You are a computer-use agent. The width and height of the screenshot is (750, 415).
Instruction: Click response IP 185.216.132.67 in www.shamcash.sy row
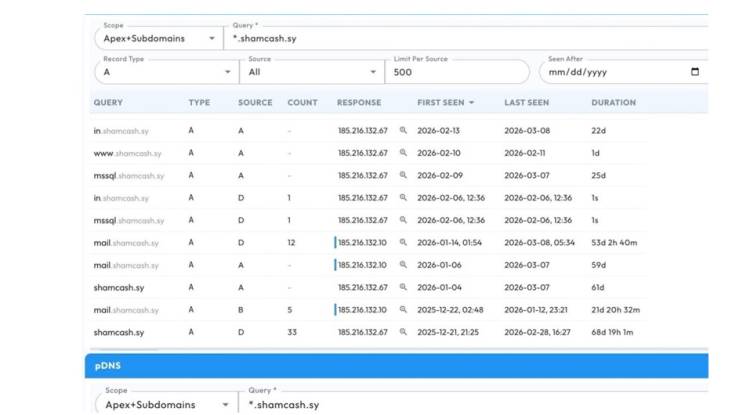[x=362, y=153]
